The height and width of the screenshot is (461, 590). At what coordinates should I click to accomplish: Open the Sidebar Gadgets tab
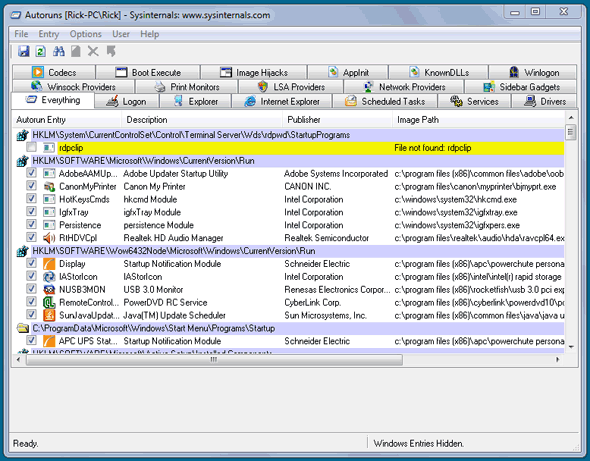tap(521, 87)
